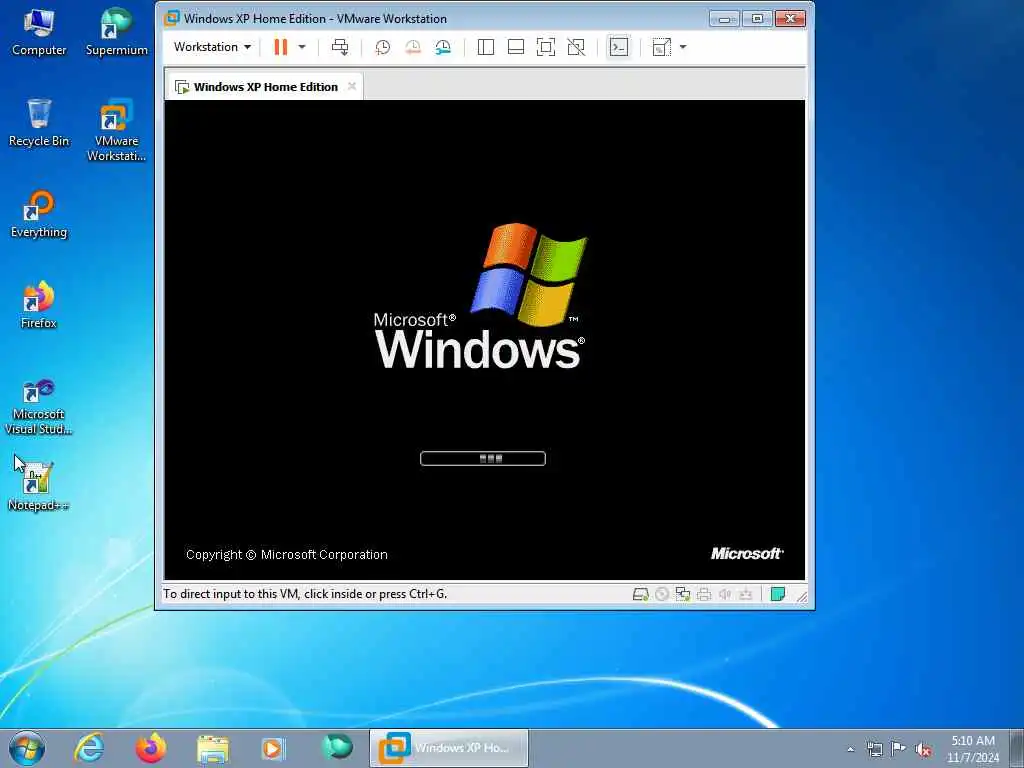Click inside the VM display screen
The image size is (1024, 768).
pos(485,340)
